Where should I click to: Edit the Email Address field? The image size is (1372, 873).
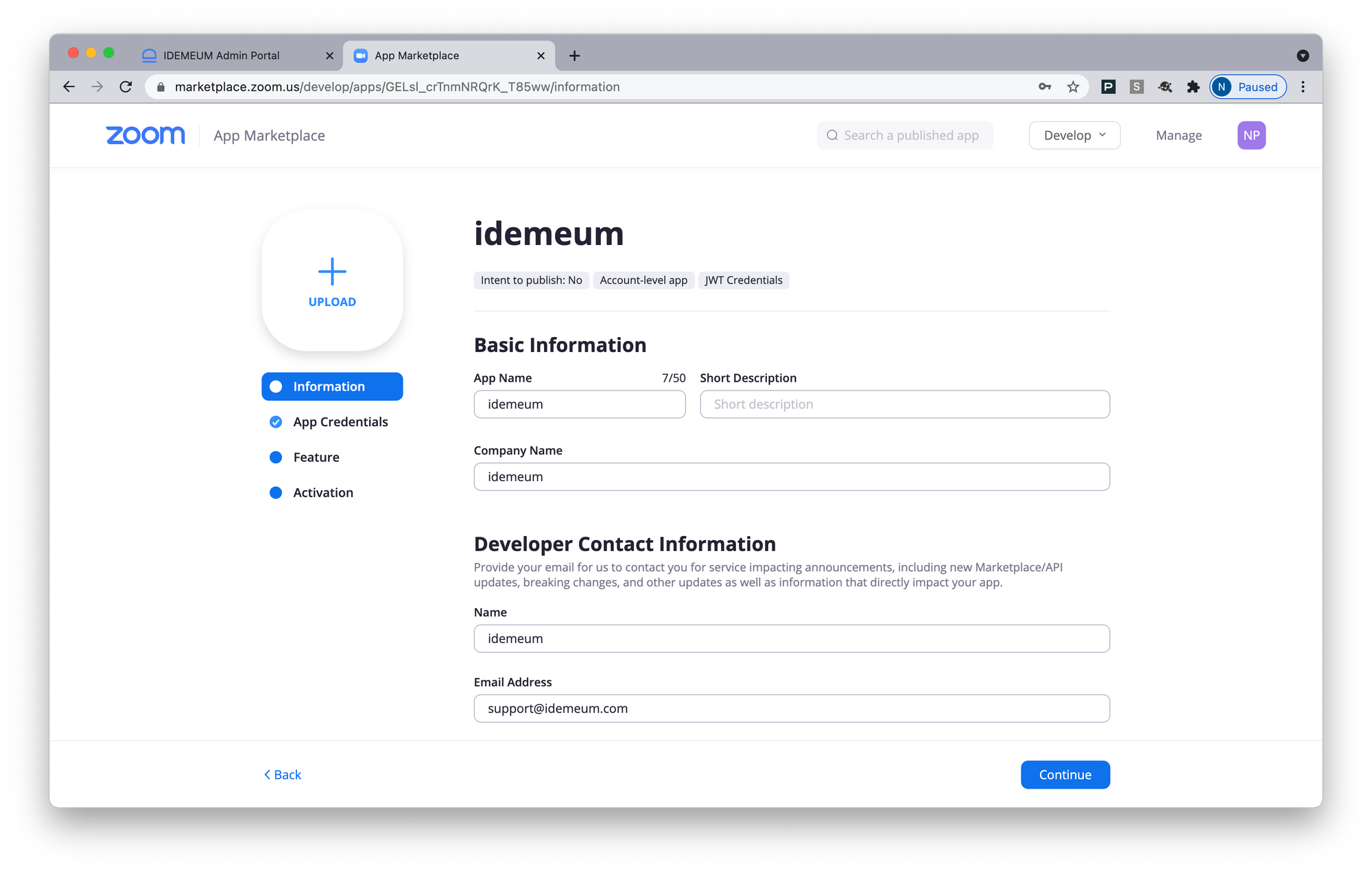792,708
